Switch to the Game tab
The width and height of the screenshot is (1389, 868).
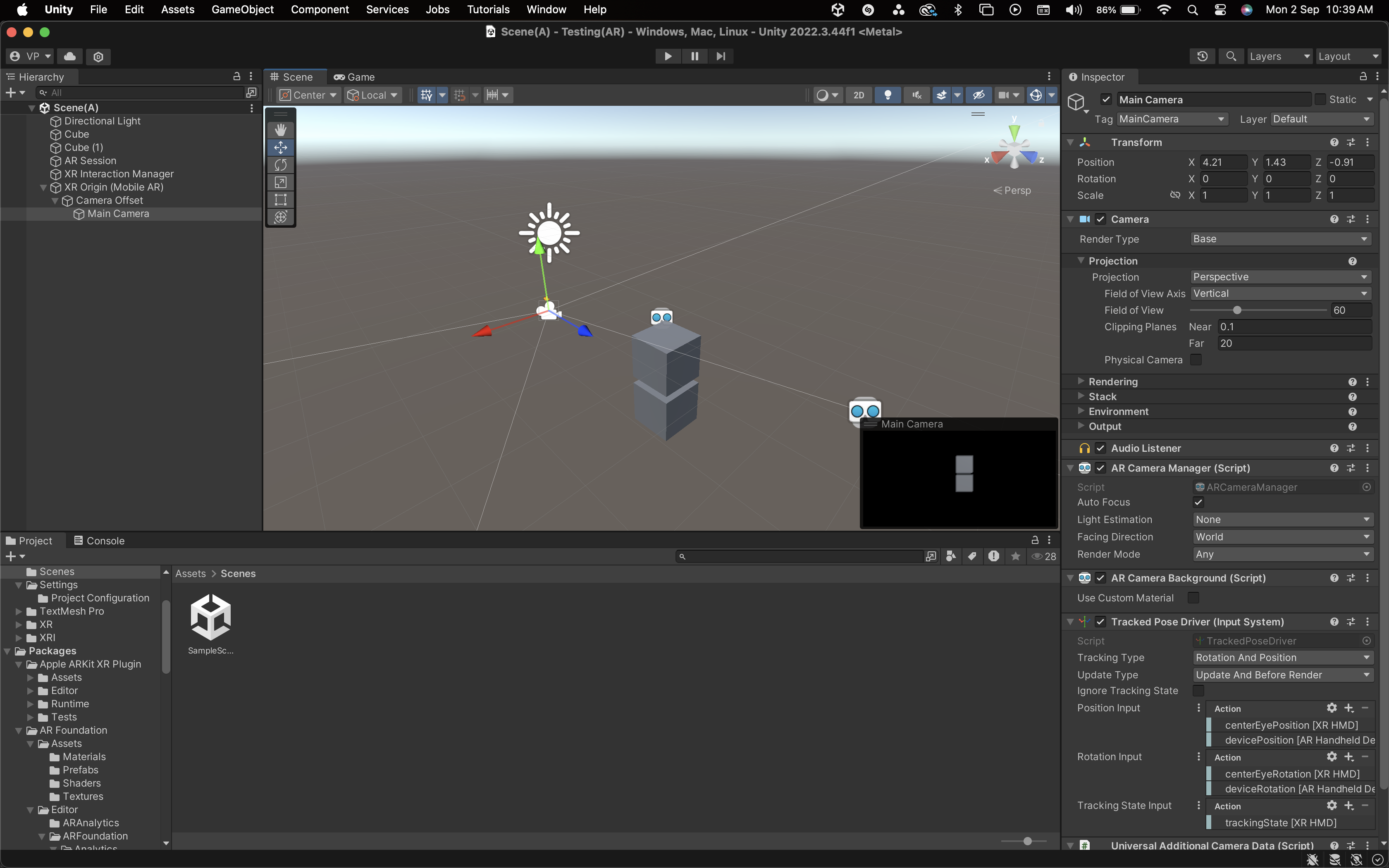pyautogui.click(x=355, y=77)
